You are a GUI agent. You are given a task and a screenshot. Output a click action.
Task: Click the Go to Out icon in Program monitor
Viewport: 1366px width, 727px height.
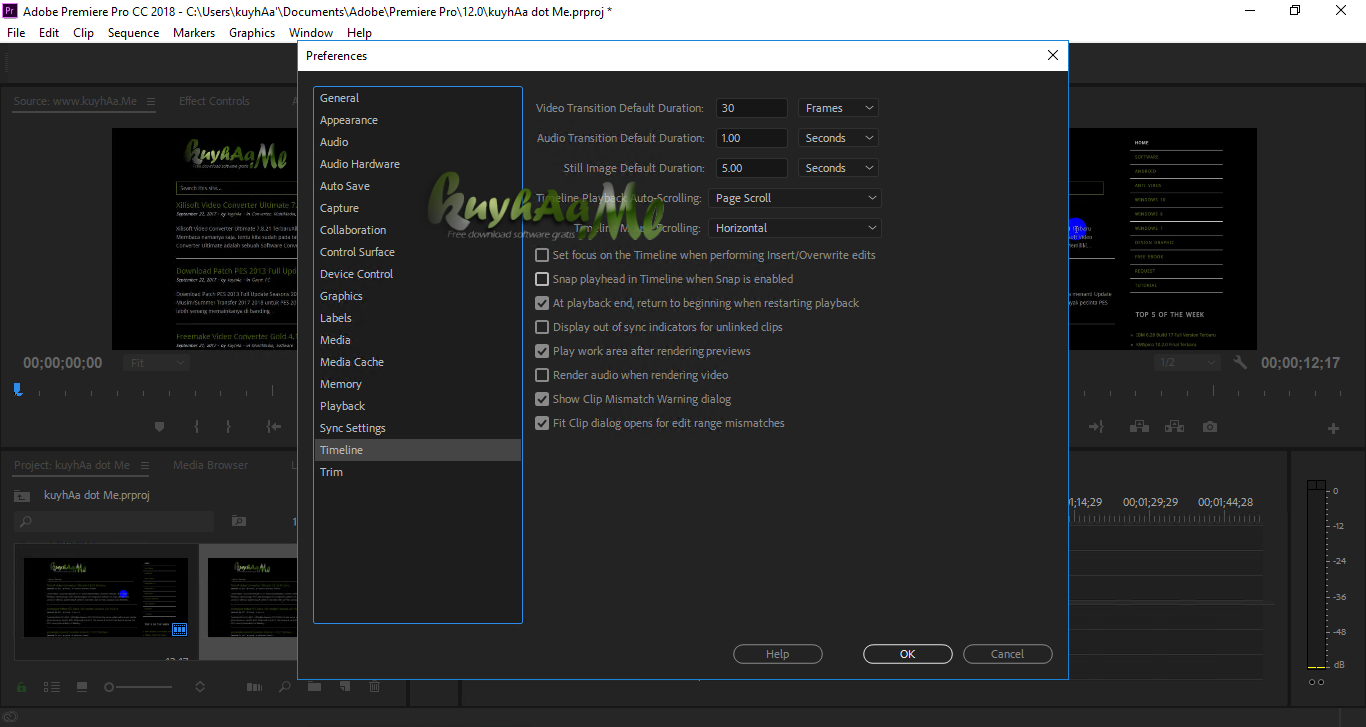click(x=1096, y=427)
